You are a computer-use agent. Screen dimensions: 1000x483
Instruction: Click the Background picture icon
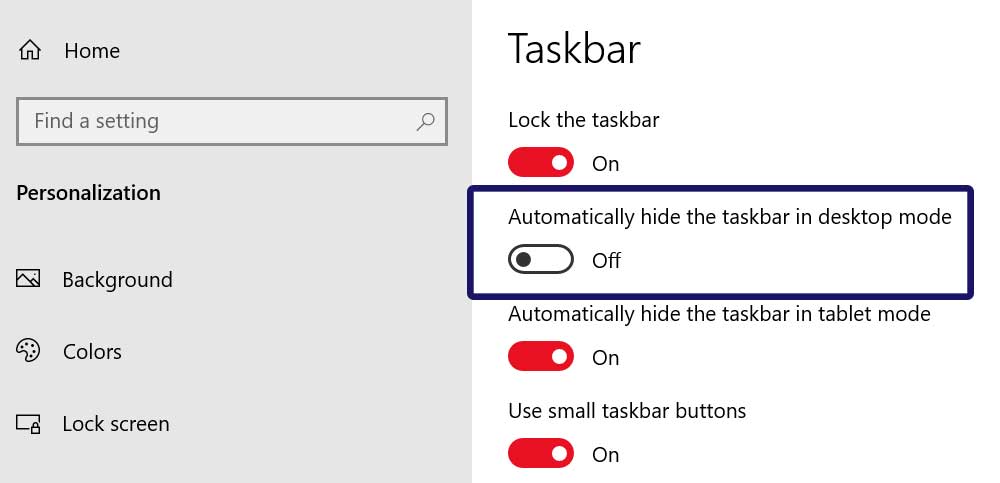[x=28, y=278]
